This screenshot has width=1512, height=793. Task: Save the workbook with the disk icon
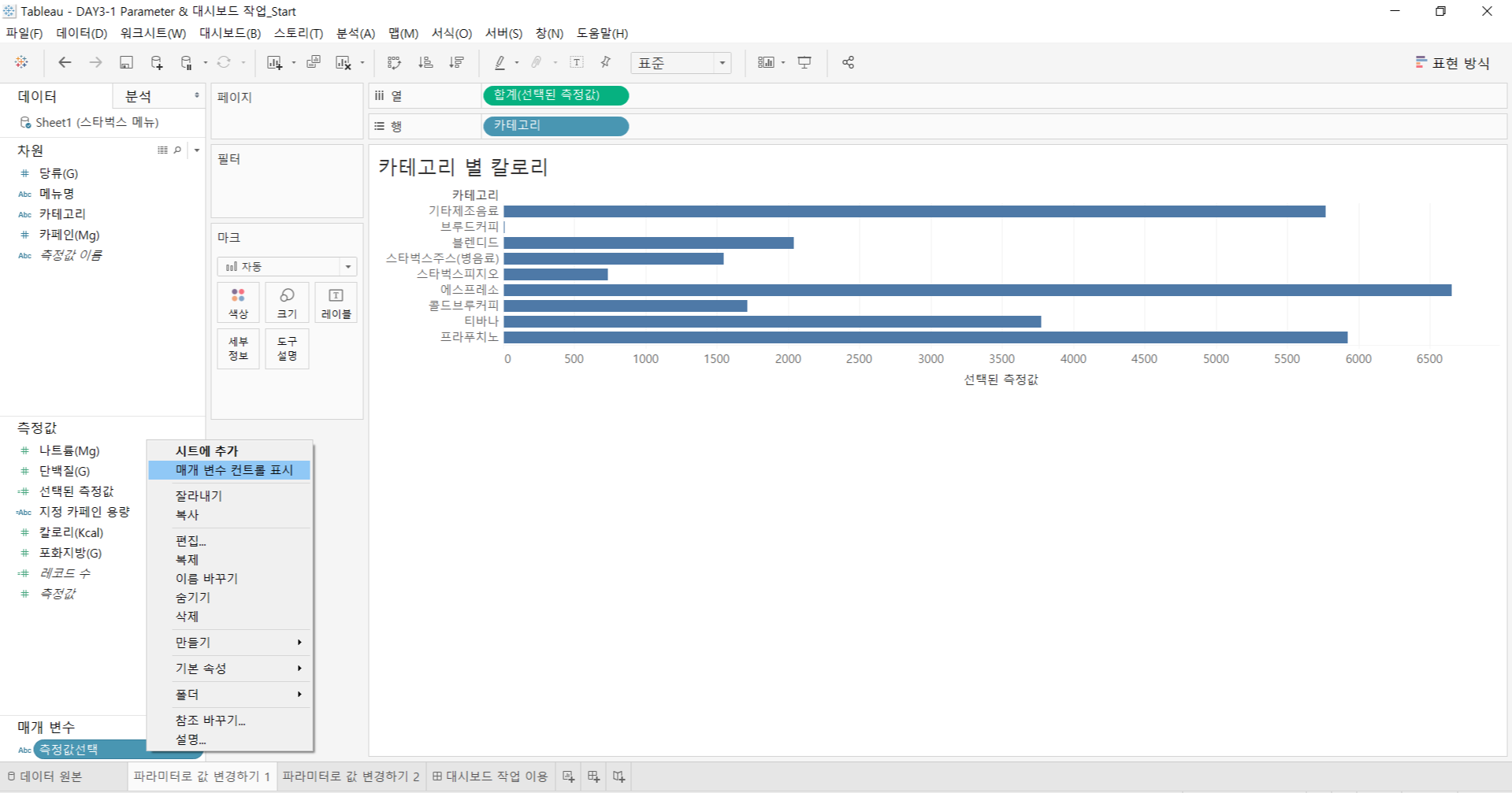(x=126, y=62)
